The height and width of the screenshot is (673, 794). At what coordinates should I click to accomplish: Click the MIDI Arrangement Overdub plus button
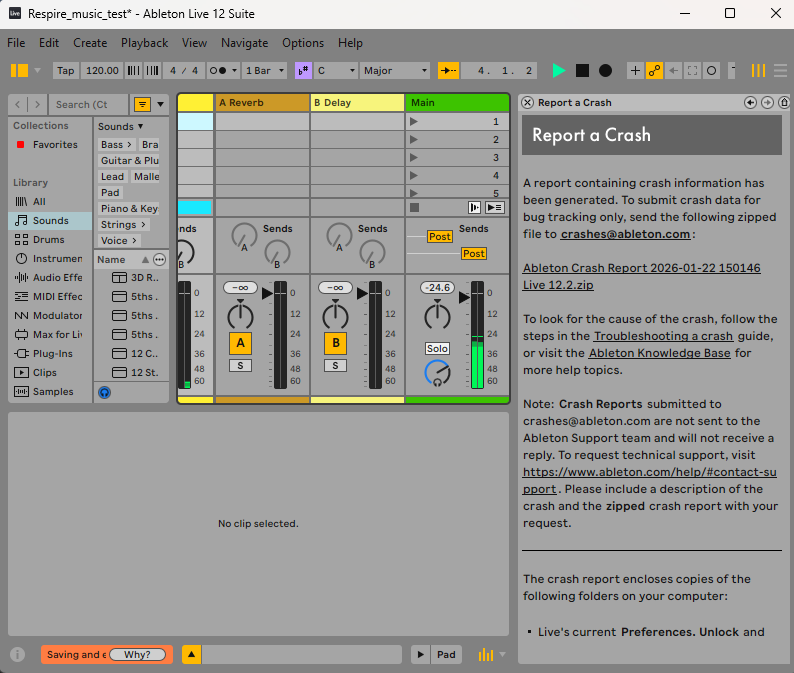635,70
